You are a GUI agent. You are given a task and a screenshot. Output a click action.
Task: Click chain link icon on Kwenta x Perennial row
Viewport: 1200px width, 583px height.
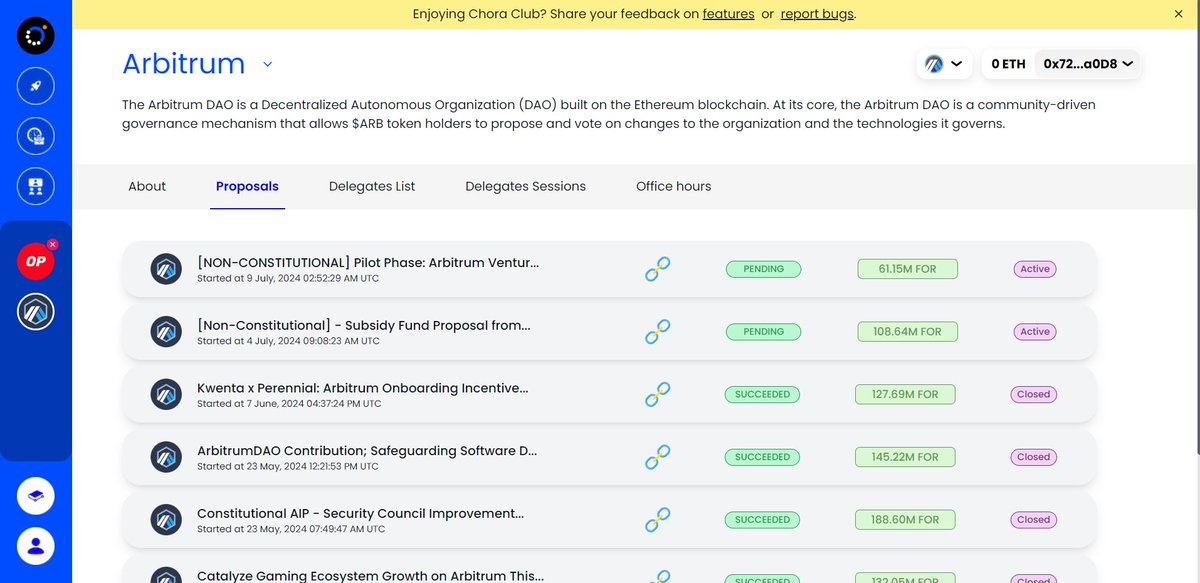pos(657,394)
